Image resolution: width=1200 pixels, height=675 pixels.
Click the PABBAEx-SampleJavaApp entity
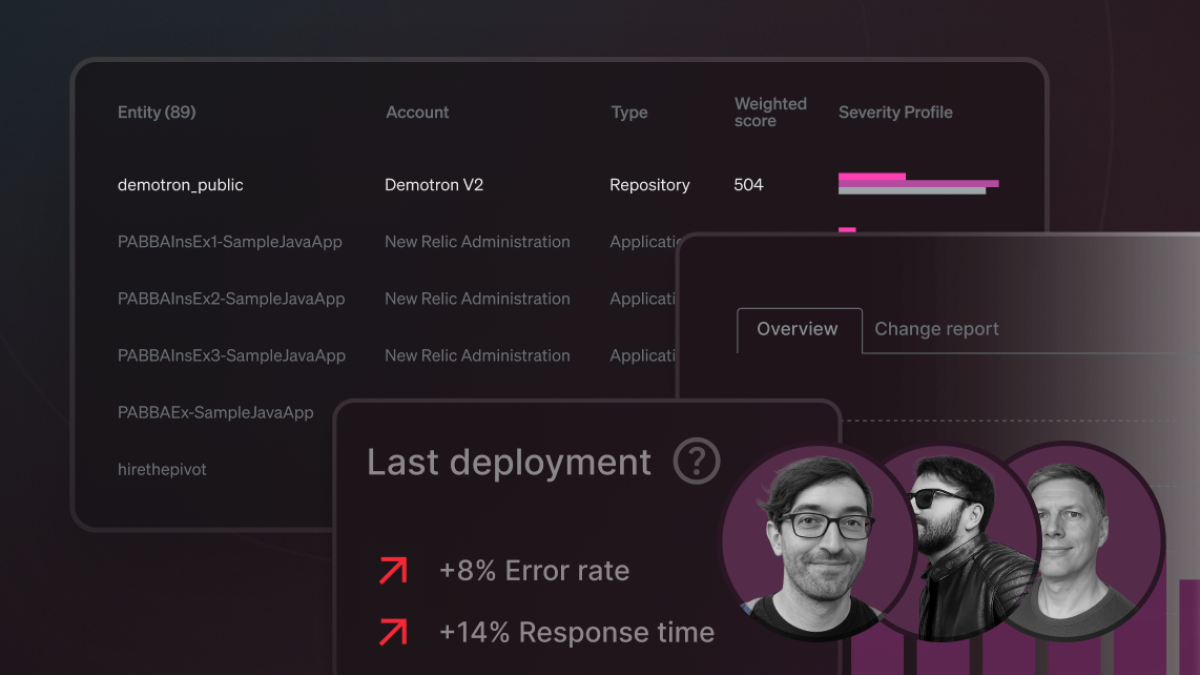pos(215,413)
